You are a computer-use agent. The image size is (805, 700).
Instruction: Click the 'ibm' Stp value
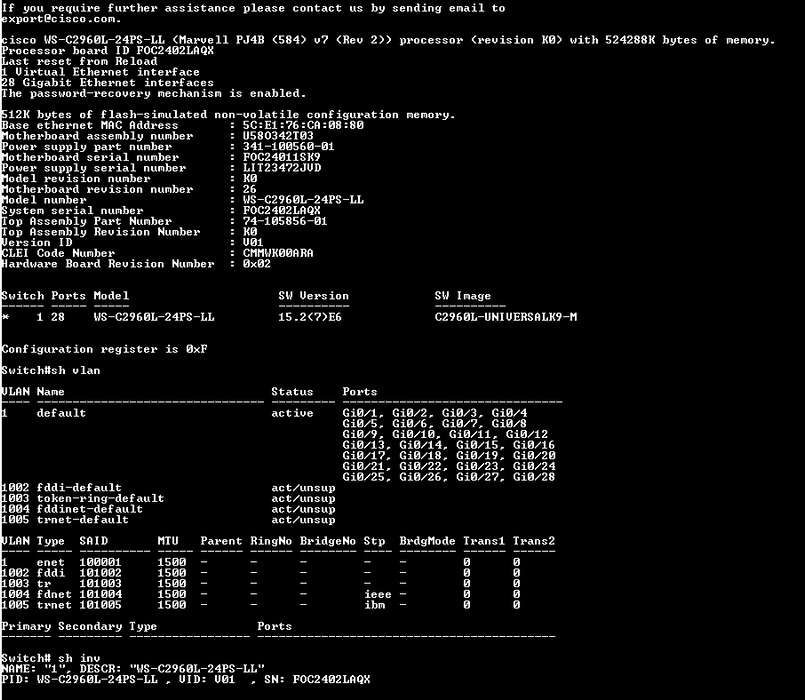pos(374,606)
